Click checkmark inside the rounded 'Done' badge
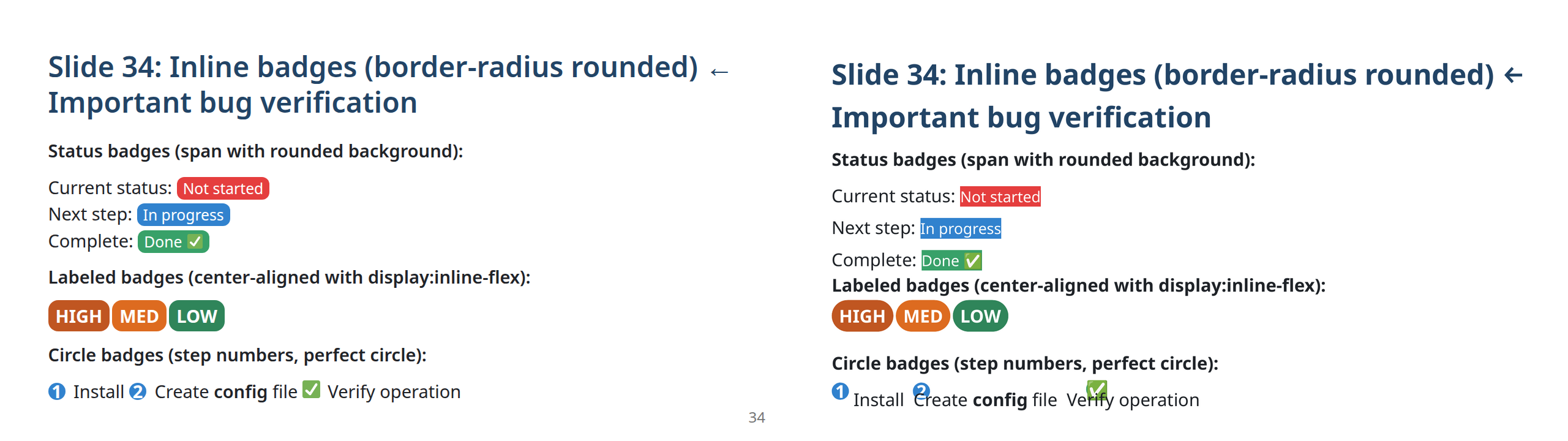 tap(195, 242)
